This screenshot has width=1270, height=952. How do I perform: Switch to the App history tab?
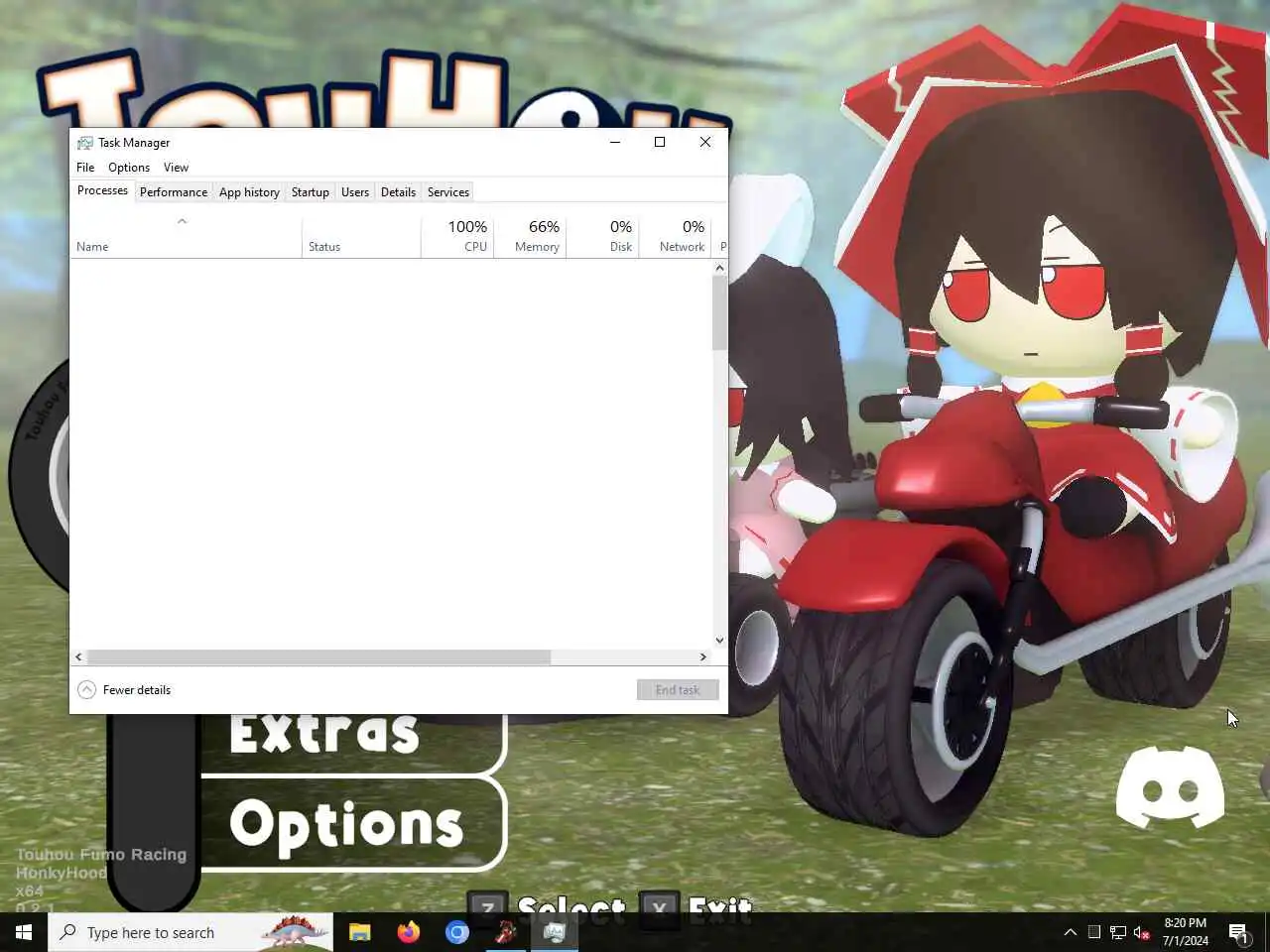[249, 192]
